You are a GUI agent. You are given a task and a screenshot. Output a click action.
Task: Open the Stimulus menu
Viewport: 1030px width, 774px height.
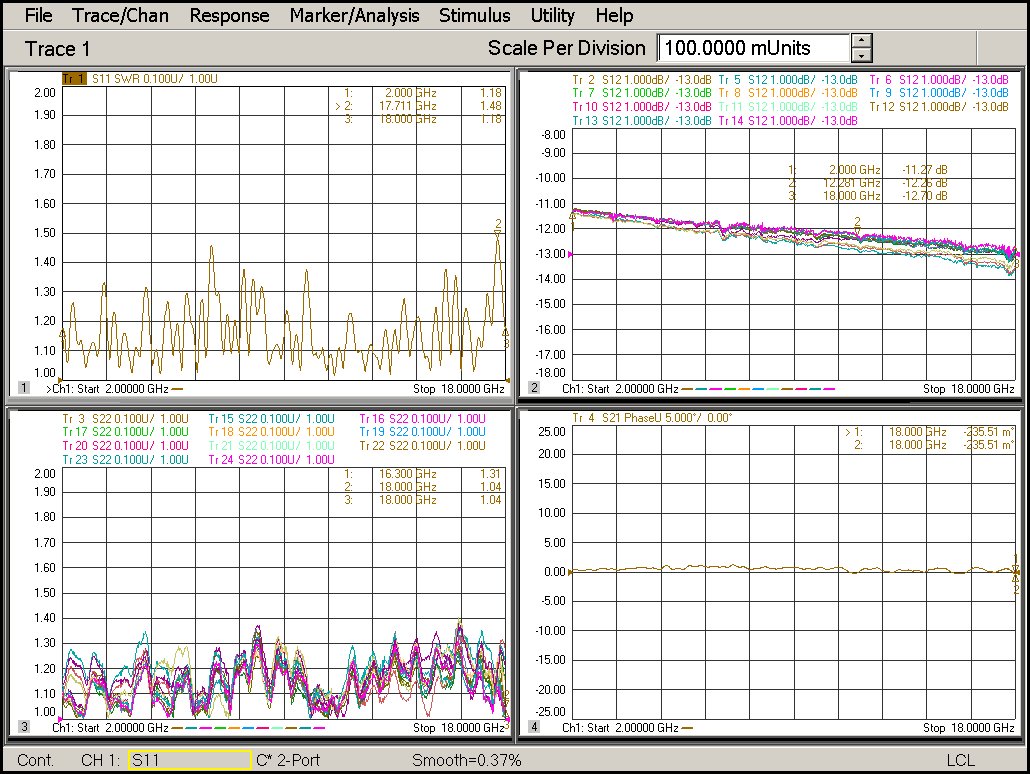474,15
